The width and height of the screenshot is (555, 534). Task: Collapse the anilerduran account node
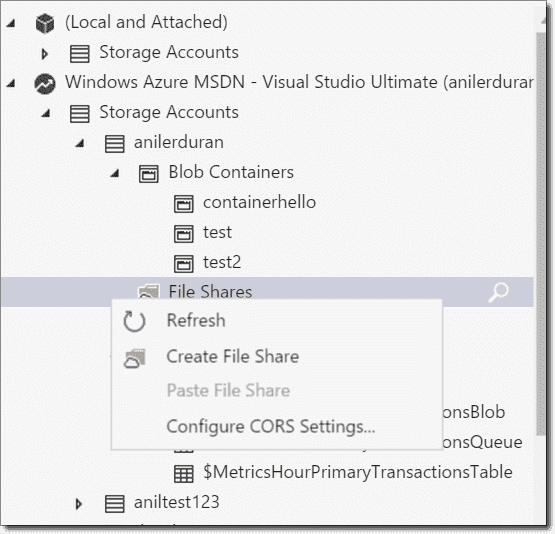80,143
